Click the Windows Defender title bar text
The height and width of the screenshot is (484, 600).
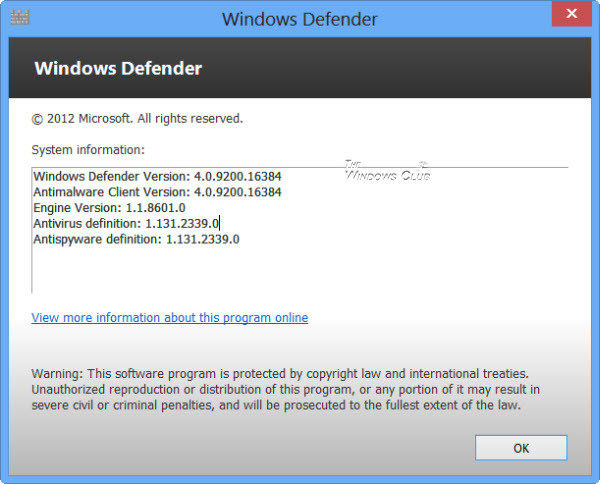300,19
